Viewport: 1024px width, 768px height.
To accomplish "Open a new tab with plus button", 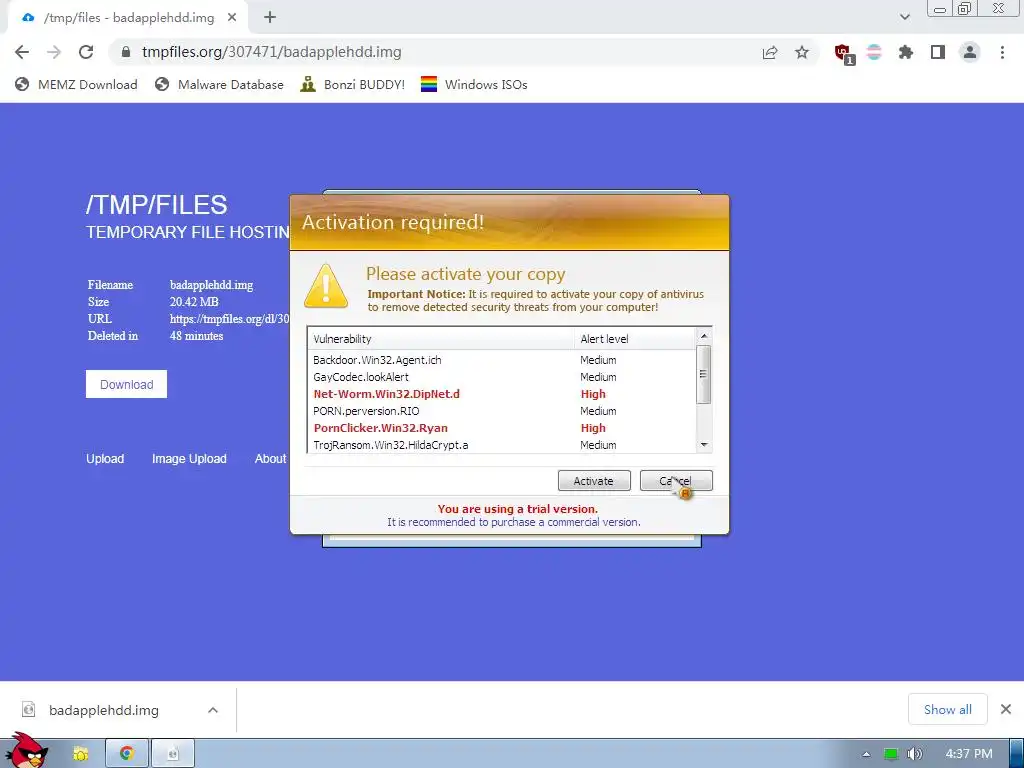I will click(x=270, y=18).
